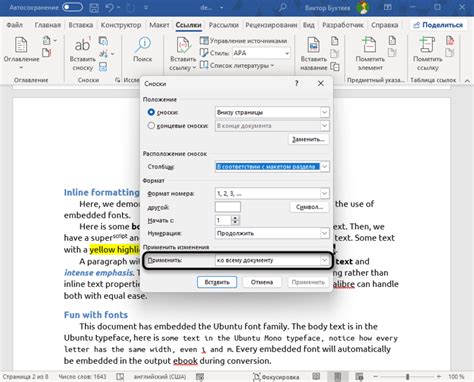Click the Символ button
The height and width of the screenshot is (382, 474).
309,207
